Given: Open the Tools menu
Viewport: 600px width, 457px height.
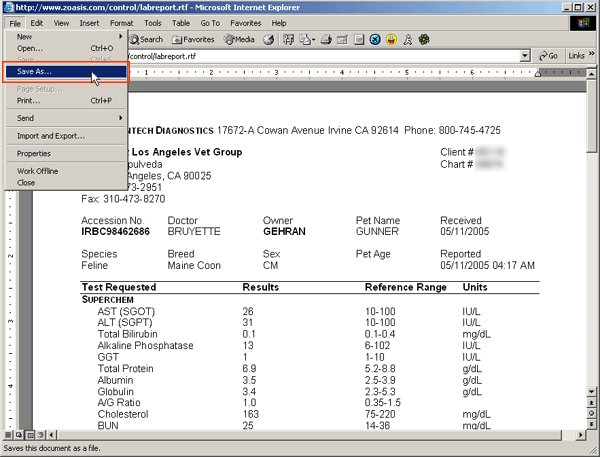Looking at the screenshot, I should click(153, 23).
